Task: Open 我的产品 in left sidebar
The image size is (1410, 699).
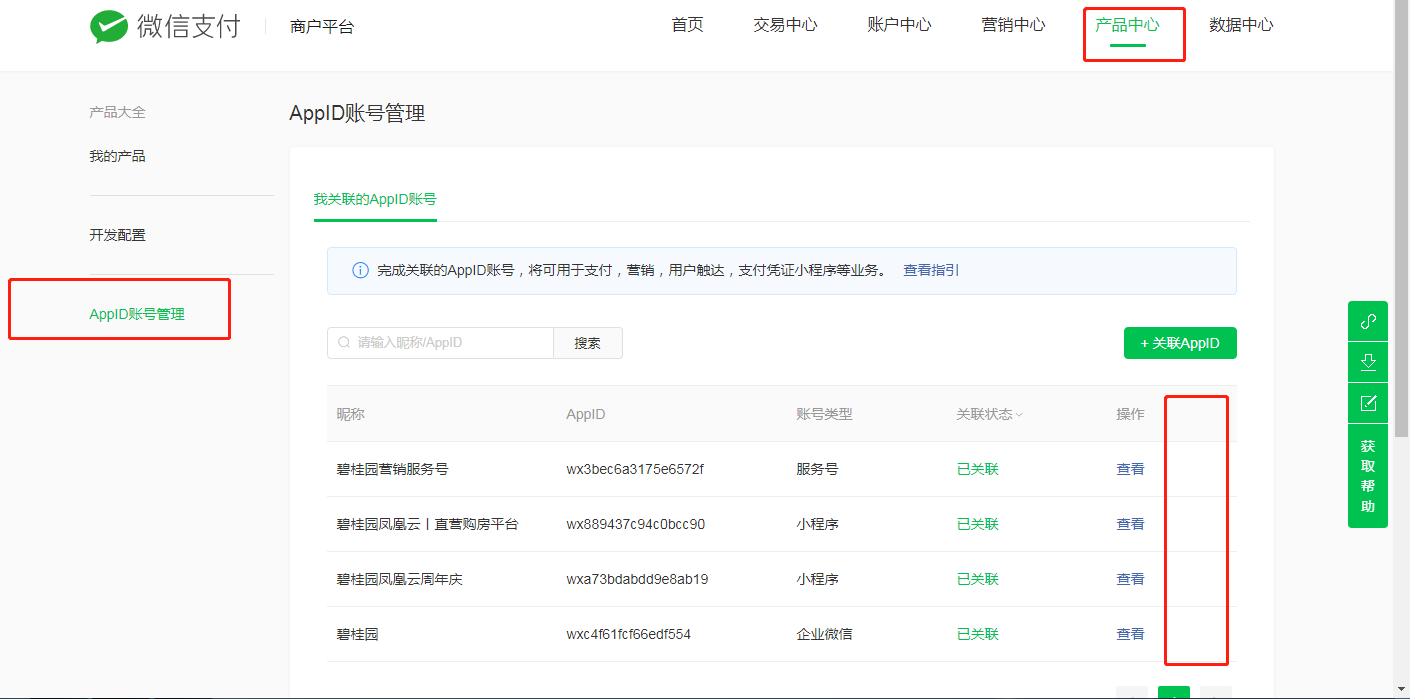Action: point(117,156)
